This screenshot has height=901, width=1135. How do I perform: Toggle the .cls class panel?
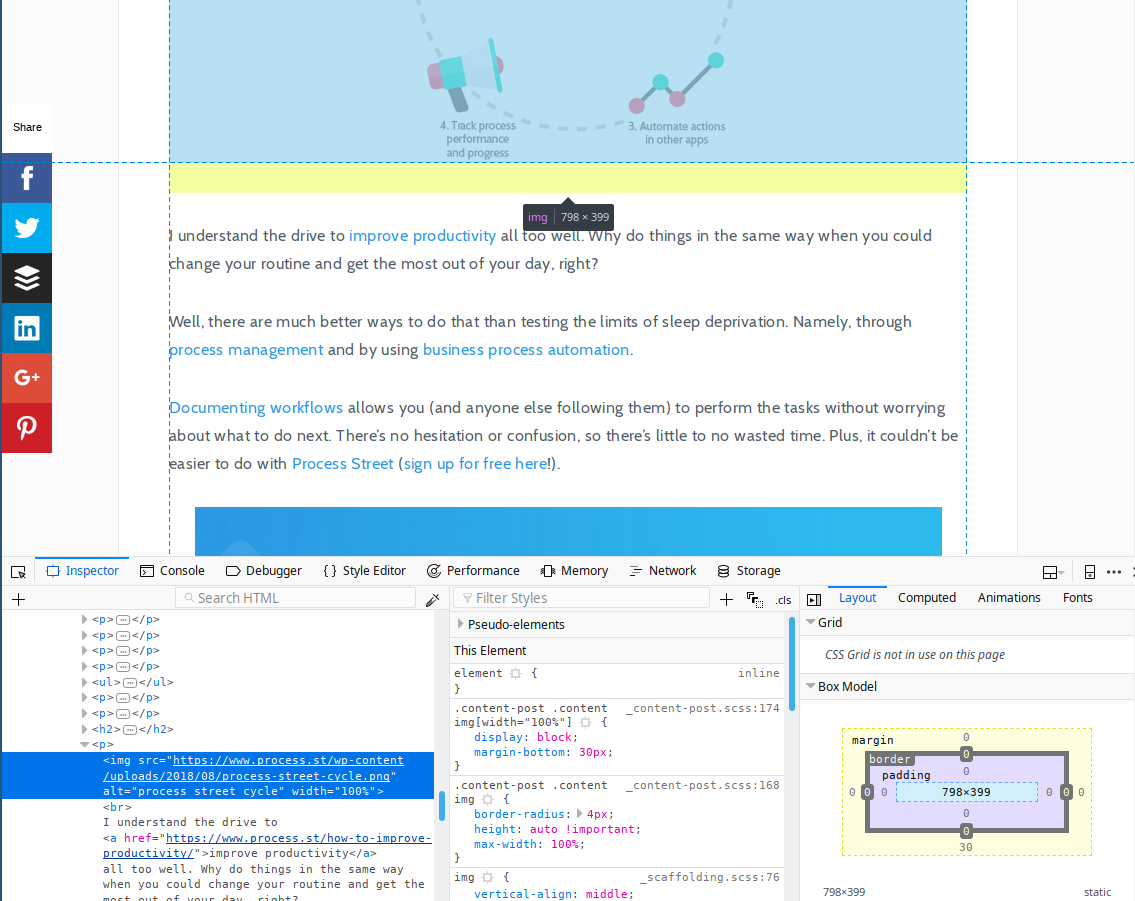783,600
